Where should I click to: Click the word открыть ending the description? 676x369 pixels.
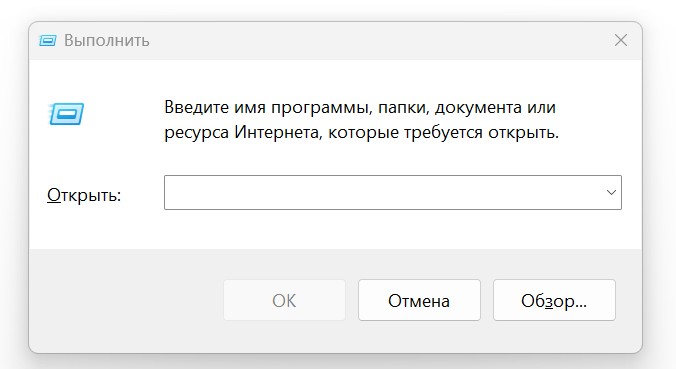[x=521, y=132]
